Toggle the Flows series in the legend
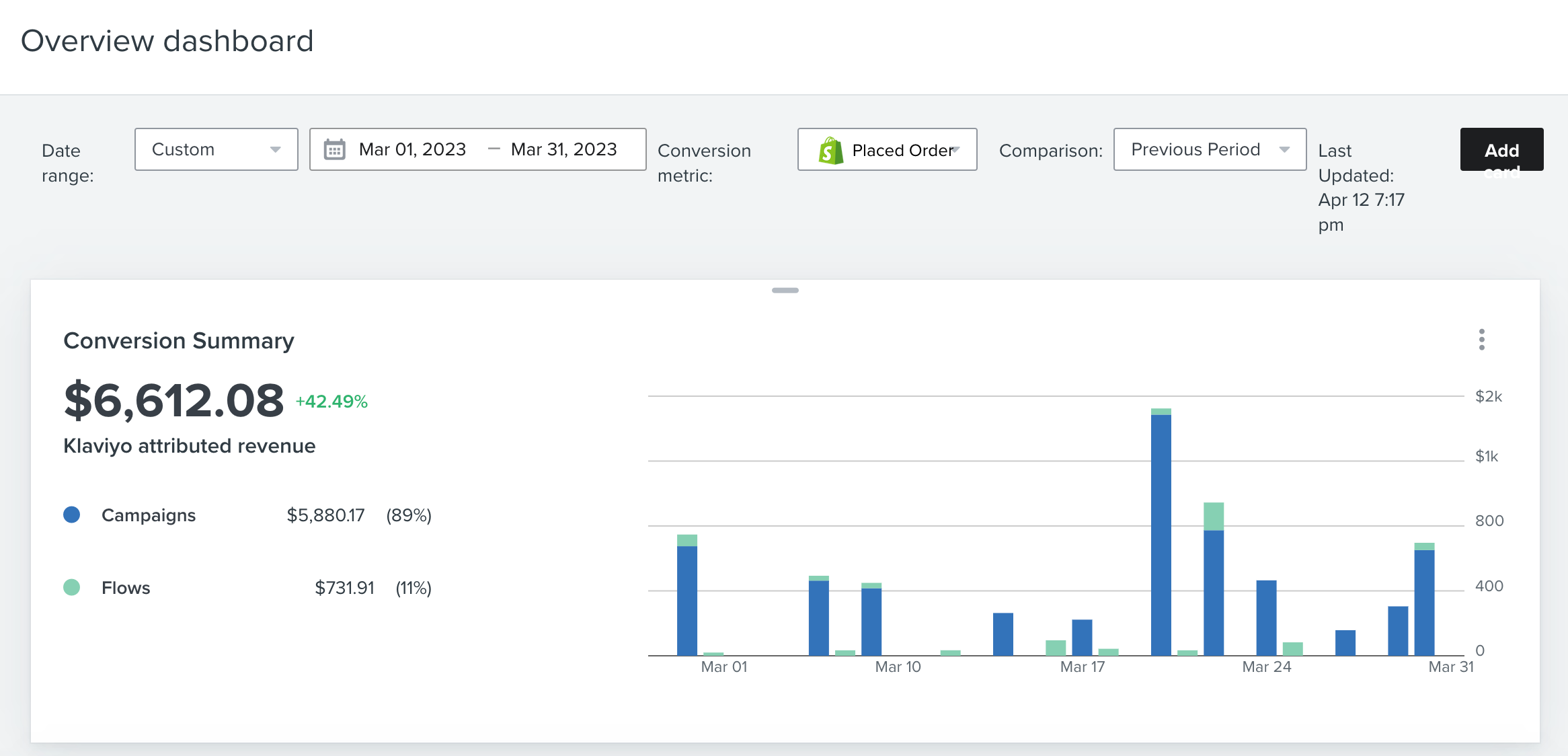The height and width of the screenshot is (756, 1568). (126, 587)
